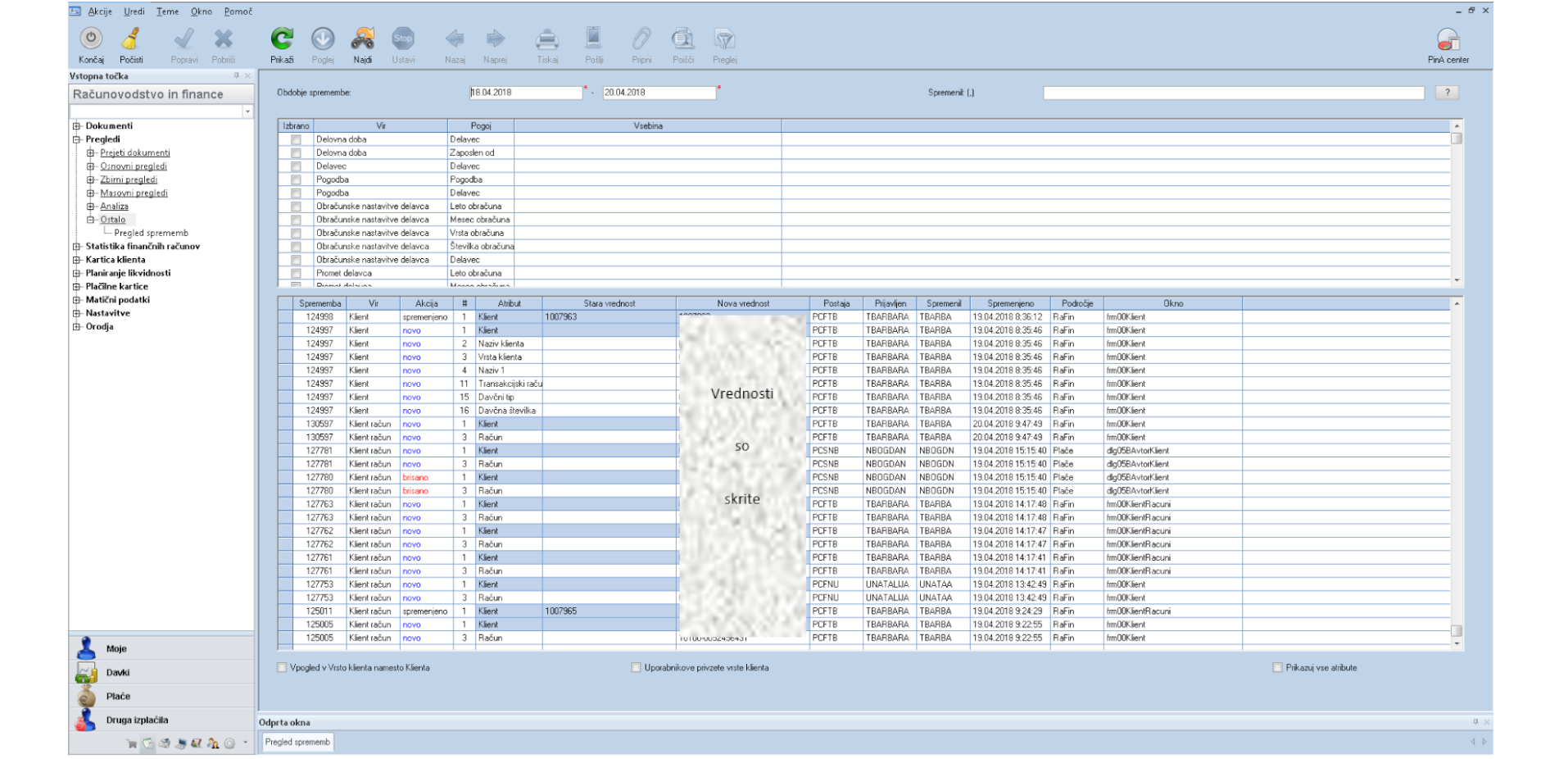Screen dimensions: 1568x759
Task: Open the Okno menu
Action: pyautogui.click(x=202, y=11)
